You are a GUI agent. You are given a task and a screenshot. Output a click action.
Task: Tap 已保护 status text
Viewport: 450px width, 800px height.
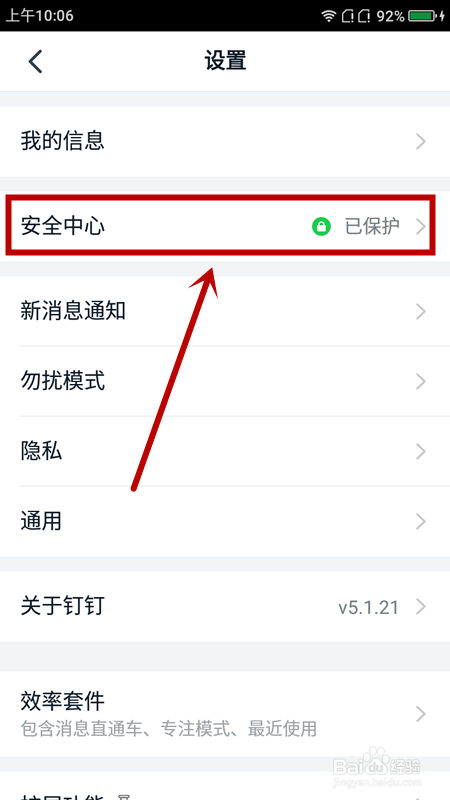point(372,227)
